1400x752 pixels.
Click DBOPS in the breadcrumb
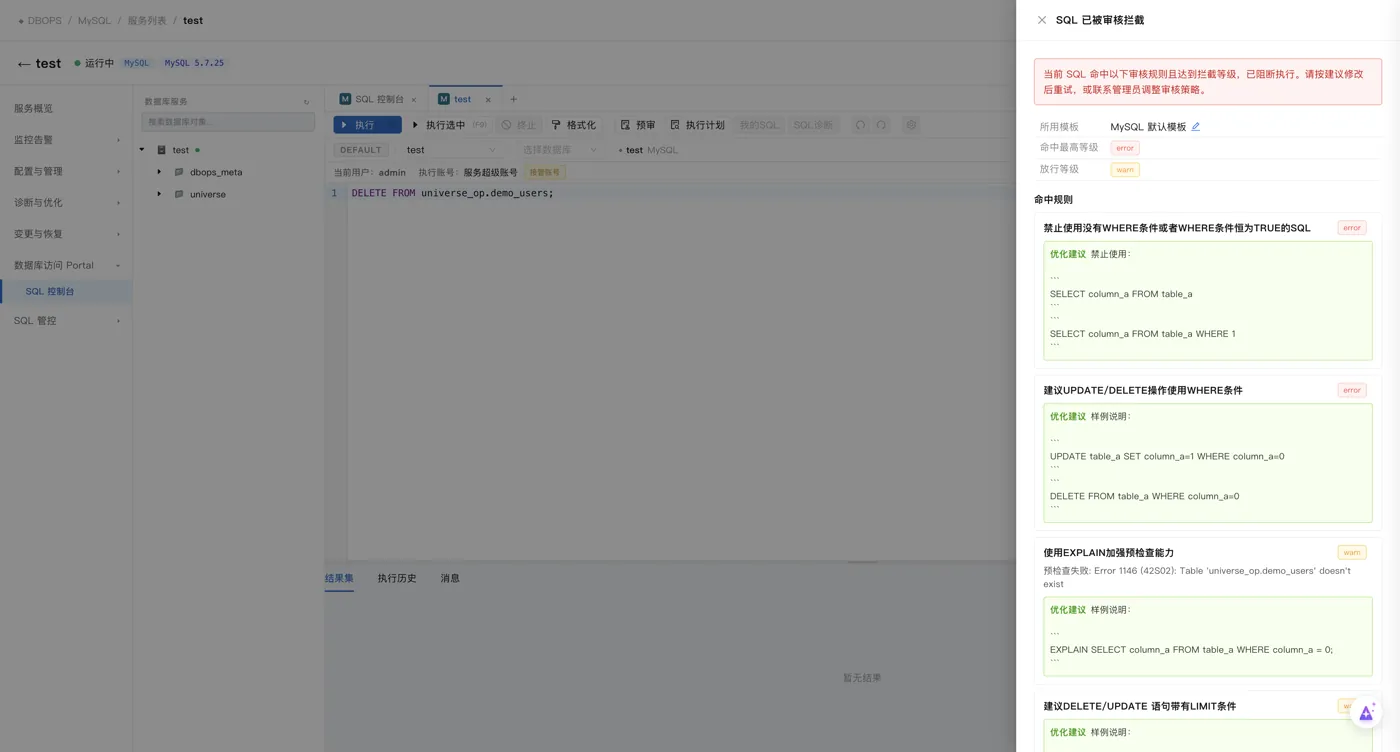pos(44,20)
